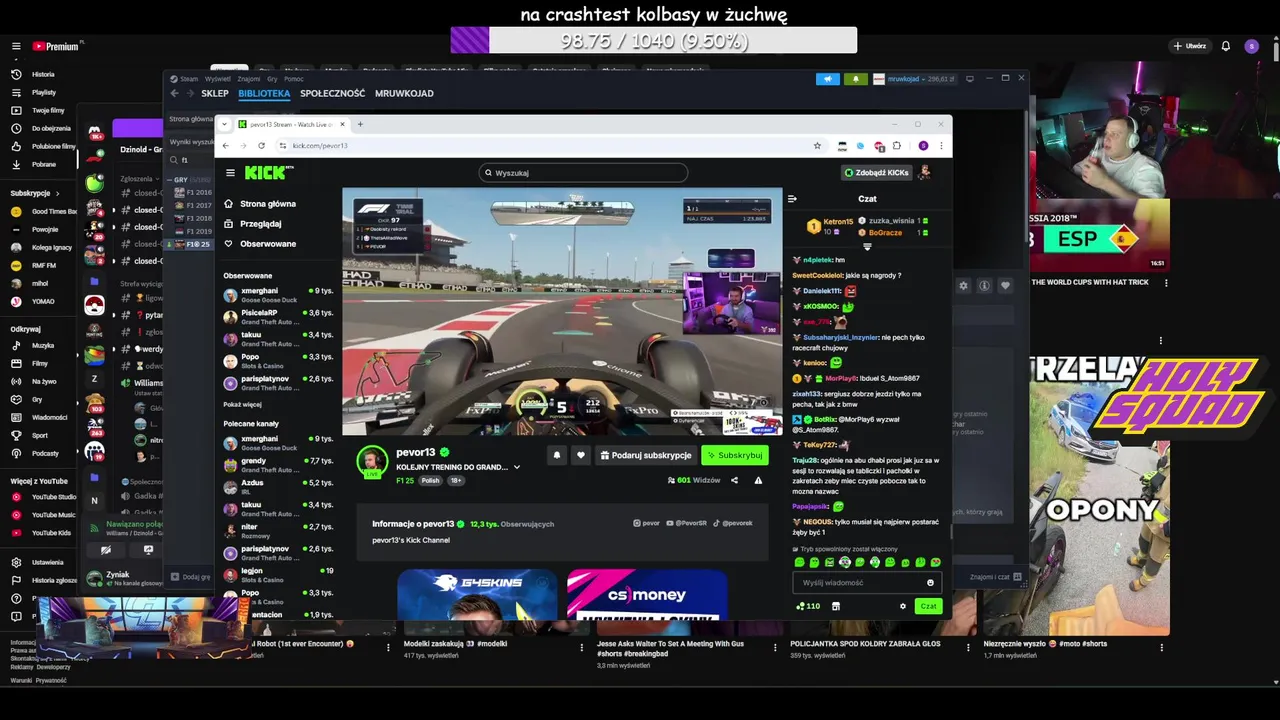The height and width of the screenshot is (720, 1280).
Task: Open chat settings gear
Action: click(903, 606)
